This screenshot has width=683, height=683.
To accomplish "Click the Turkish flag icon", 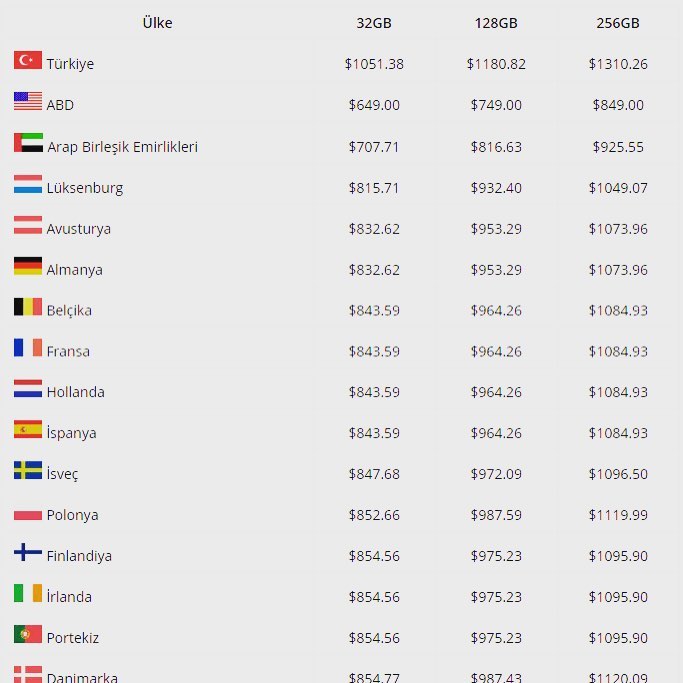I will (x=28, y=60).
